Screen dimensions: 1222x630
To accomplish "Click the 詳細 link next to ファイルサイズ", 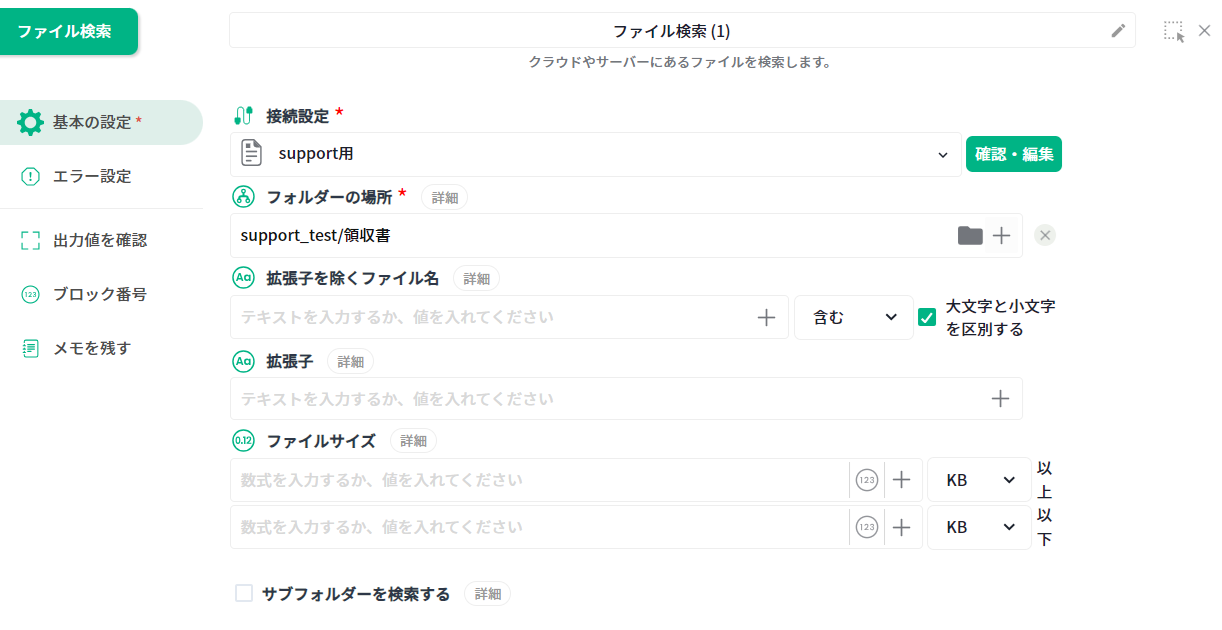I will tap(413, 441).
